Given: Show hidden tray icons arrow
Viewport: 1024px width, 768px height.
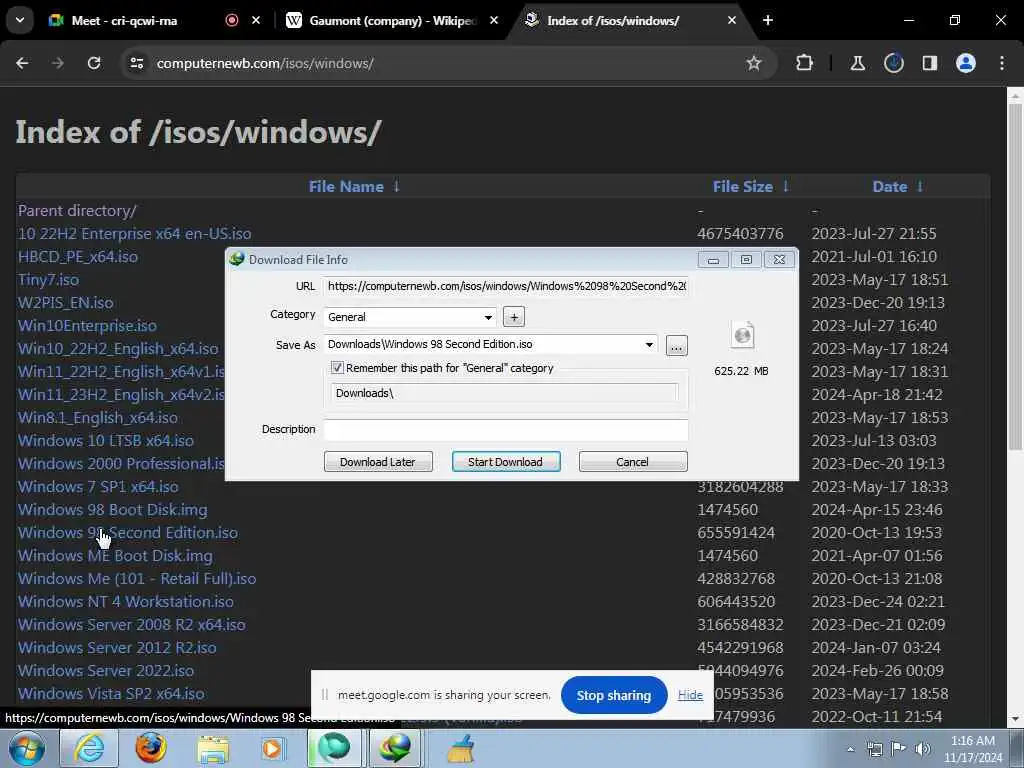Looking at the screenshot, I should click(850, 749).
